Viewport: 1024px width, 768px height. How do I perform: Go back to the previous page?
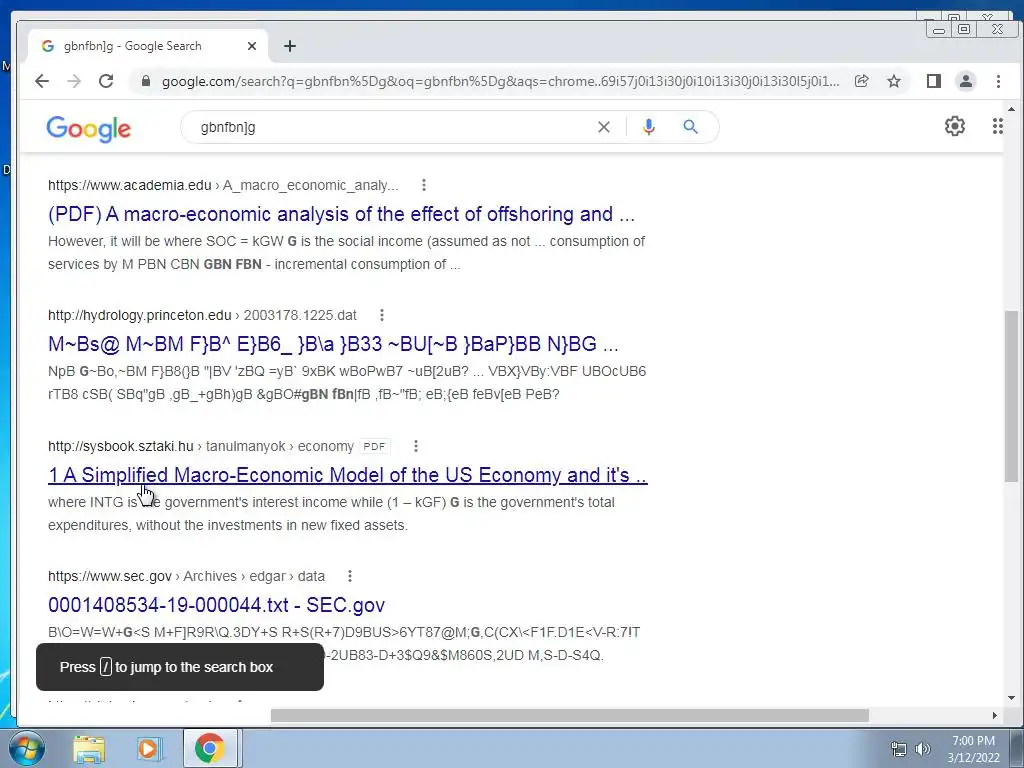[42, 81]
